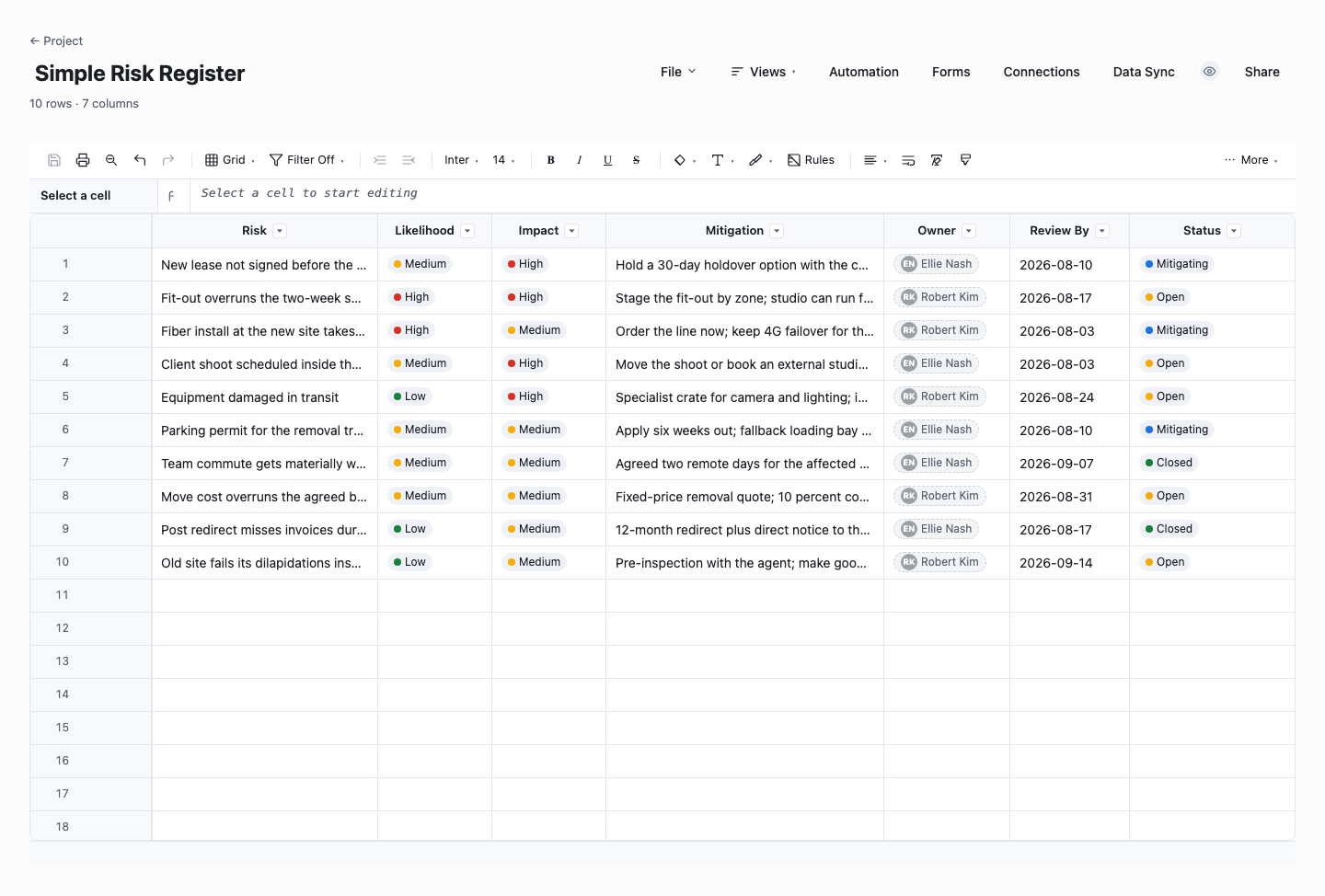The height and width of the screenshot is (896, 1325).
Task: Select the 'Old site fails its dilapidations' cell
Action: pos(265,563)
